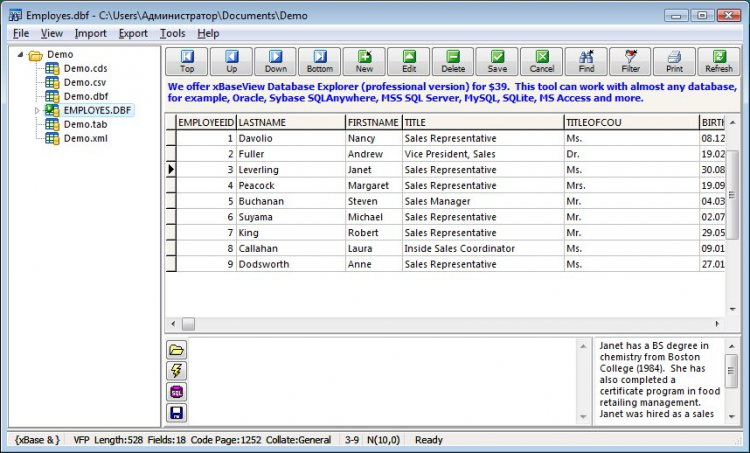Viewport: 750px width, 453px height.
Task: Save changes using the Save button
Action: click(x=497, y=61)
